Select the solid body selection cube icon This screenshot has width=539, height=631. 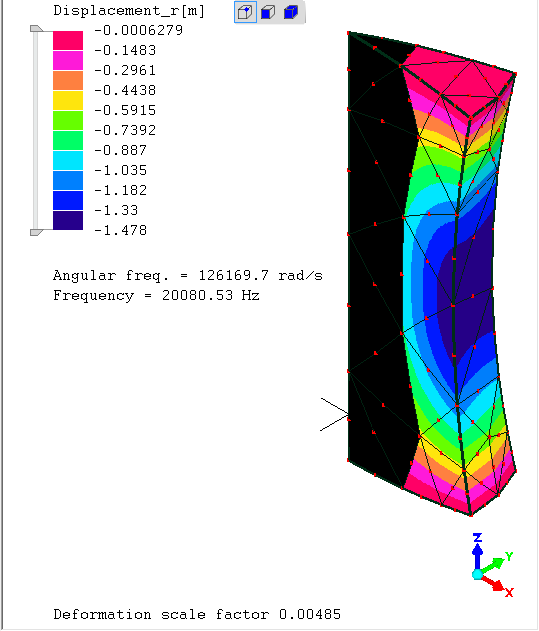[x=291, y=12]
